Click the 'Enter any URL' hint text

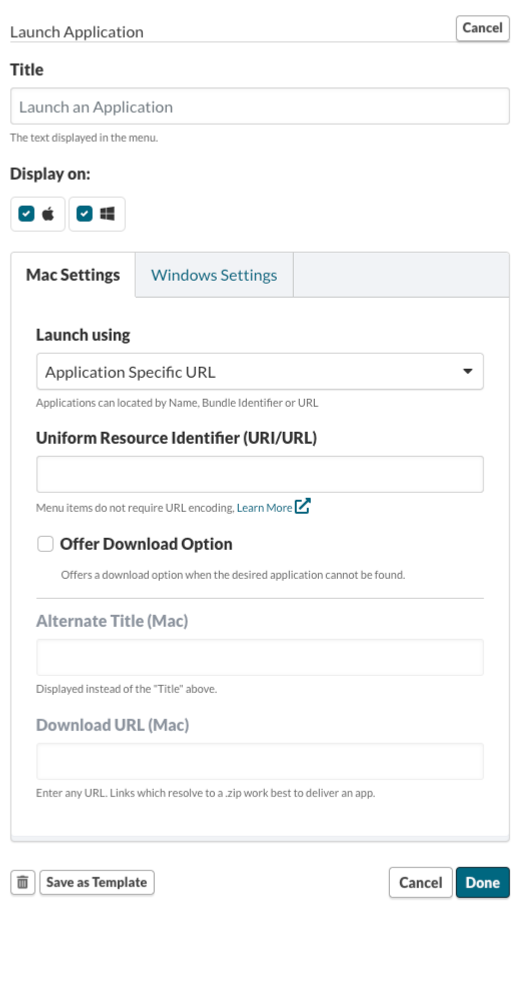205,793
